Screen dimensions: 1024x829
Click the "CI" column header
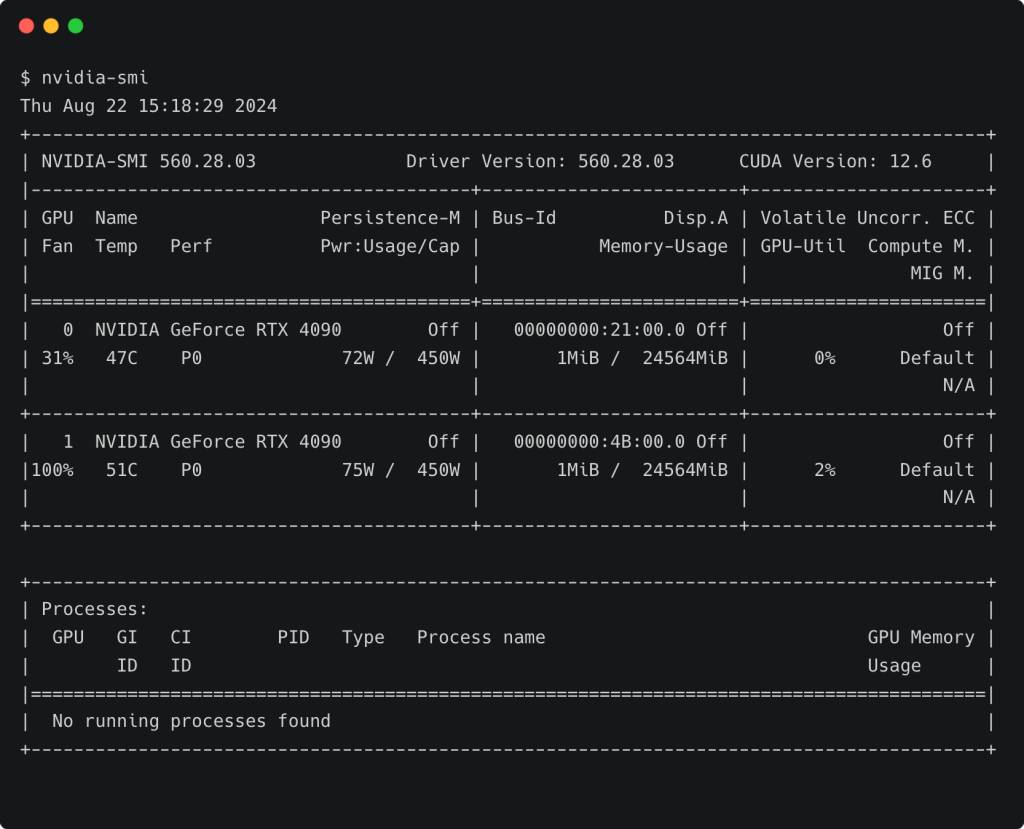pyautogui.click(x=181, y=637)
